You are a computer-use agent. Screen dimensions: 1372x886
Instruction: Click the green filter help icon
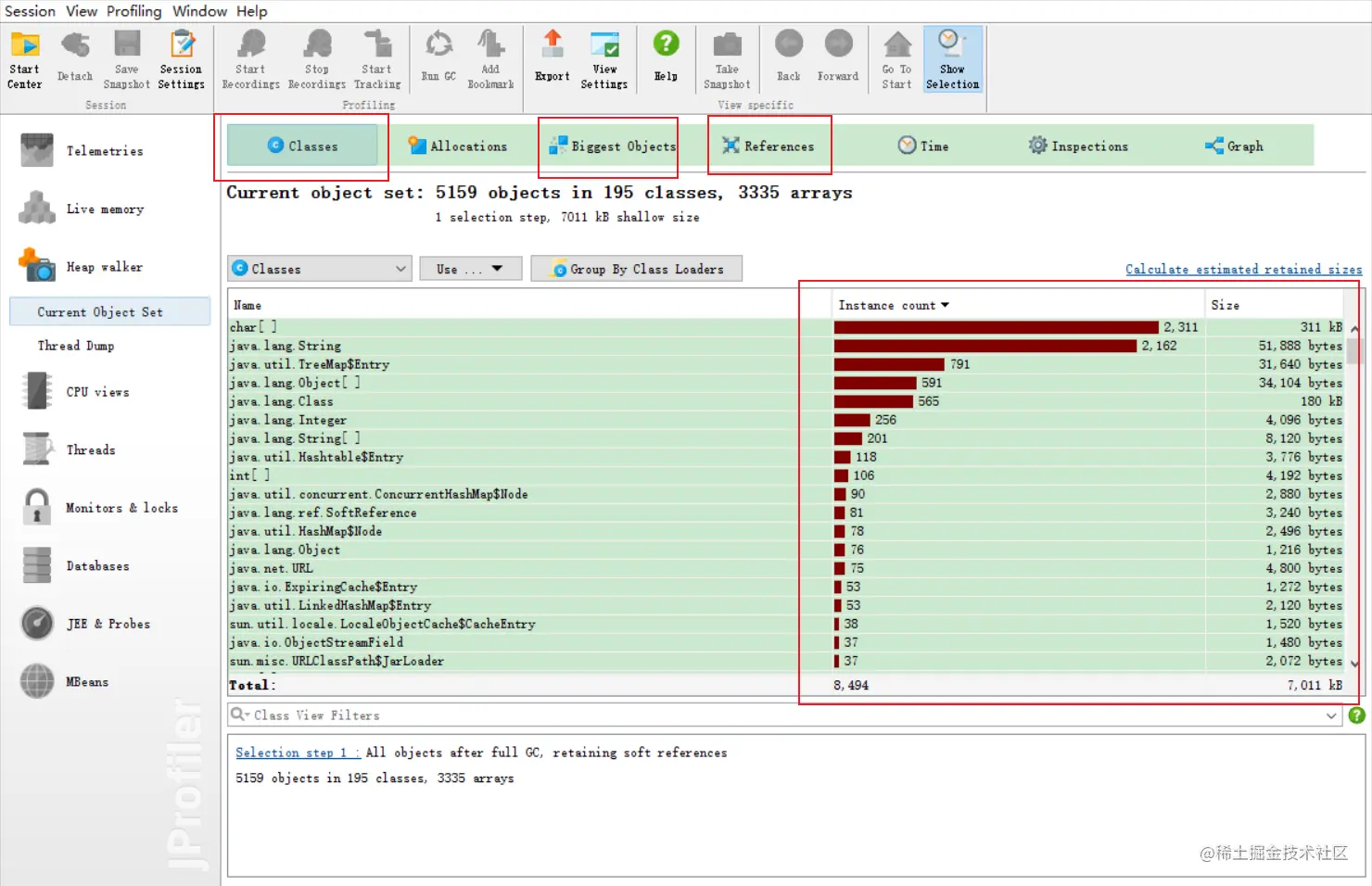1356,715
